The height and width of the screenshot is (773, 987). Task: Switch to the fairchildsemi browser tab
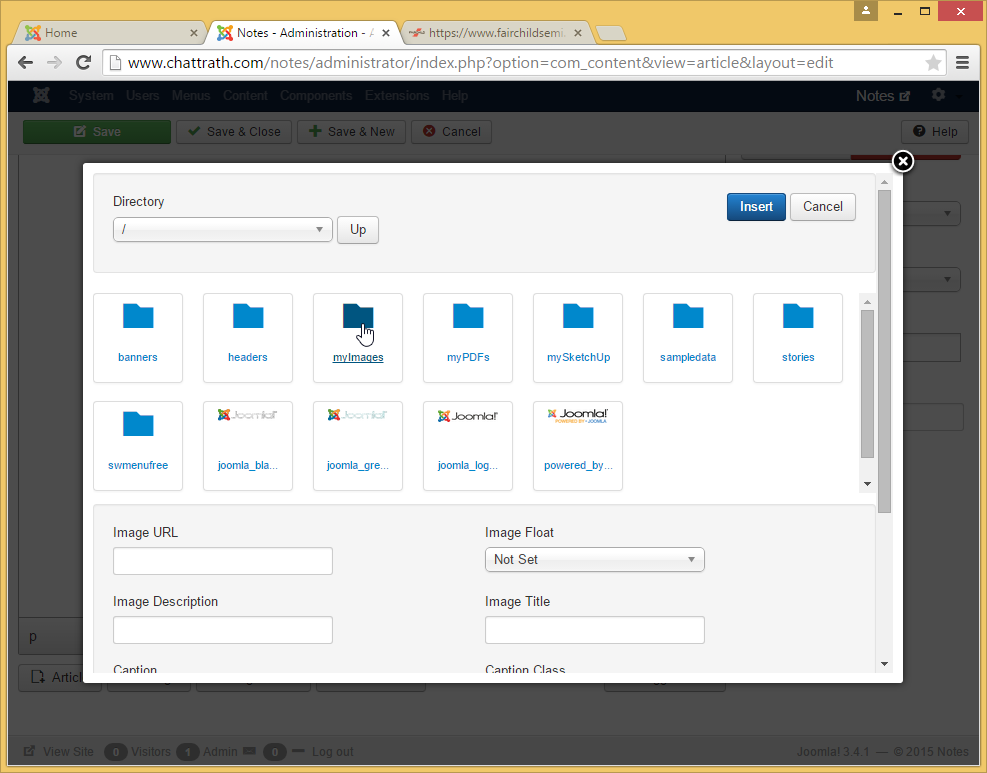(x=495, y=33)
